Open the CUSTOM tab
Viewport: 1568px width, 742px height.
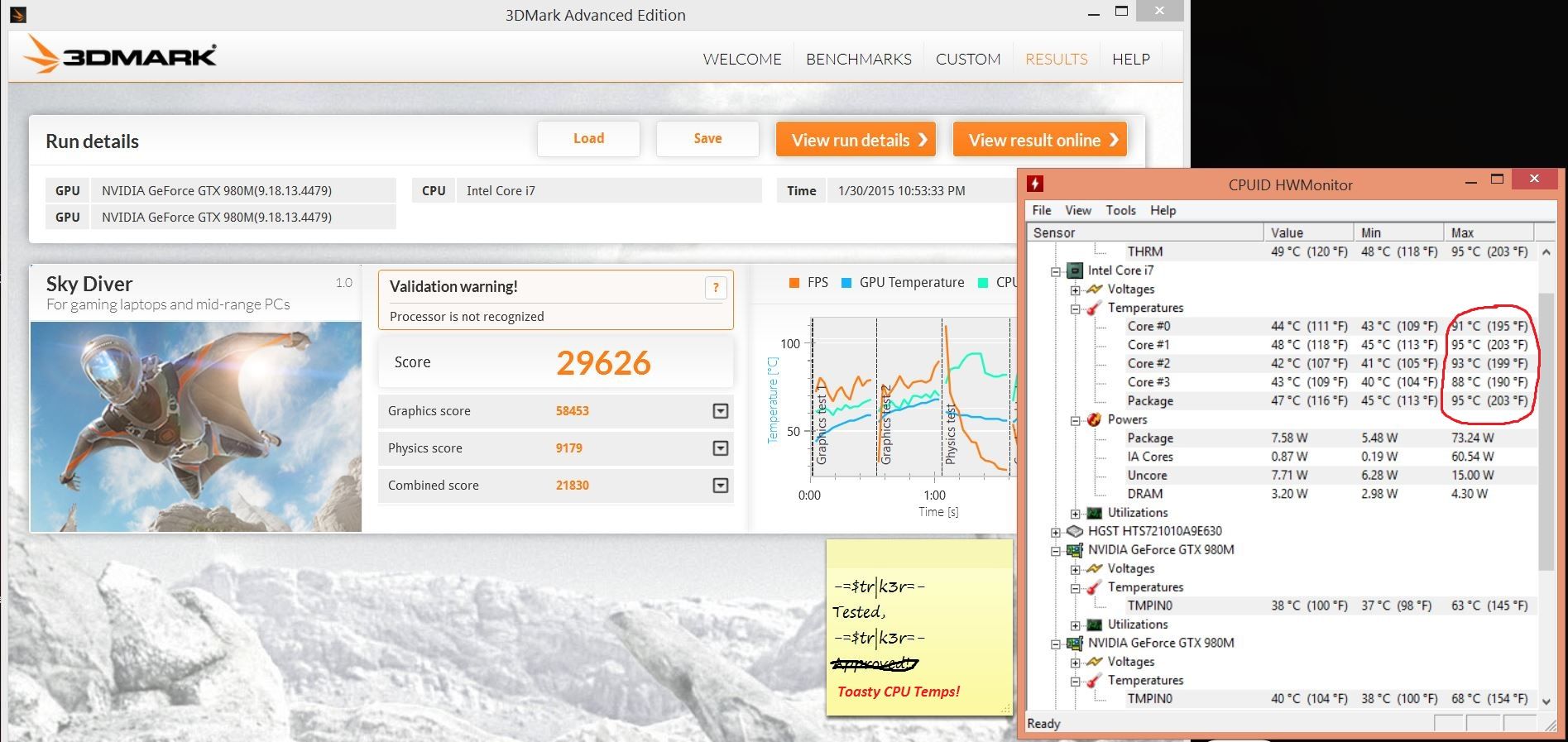click(968, 60)
